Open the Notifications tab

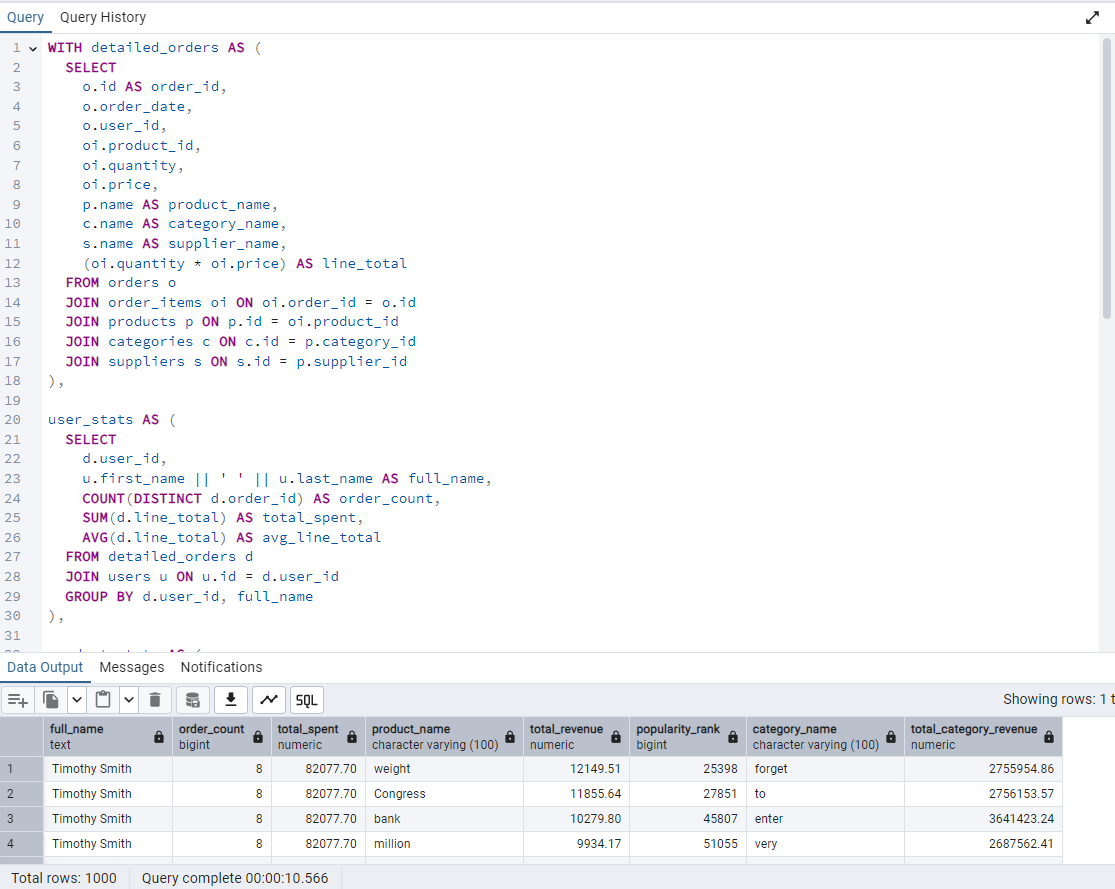click(x=221, y=667)
